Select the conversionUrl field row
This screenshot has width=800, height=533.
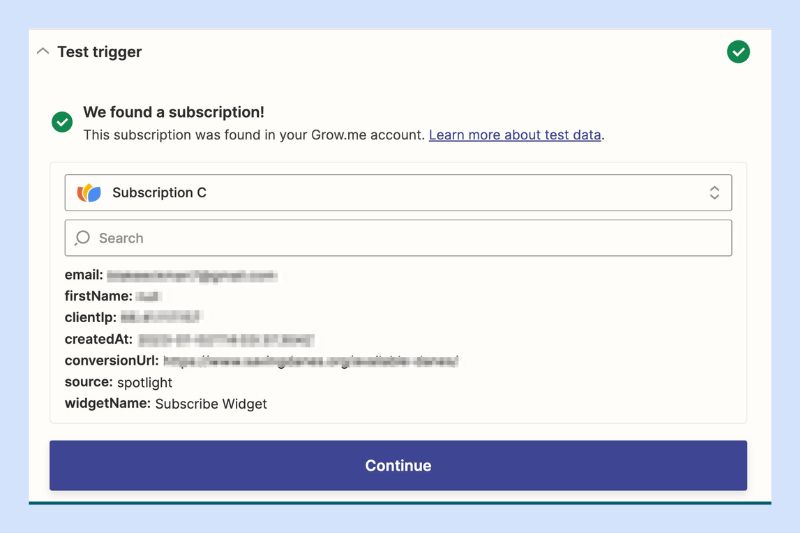click(262, 361)
